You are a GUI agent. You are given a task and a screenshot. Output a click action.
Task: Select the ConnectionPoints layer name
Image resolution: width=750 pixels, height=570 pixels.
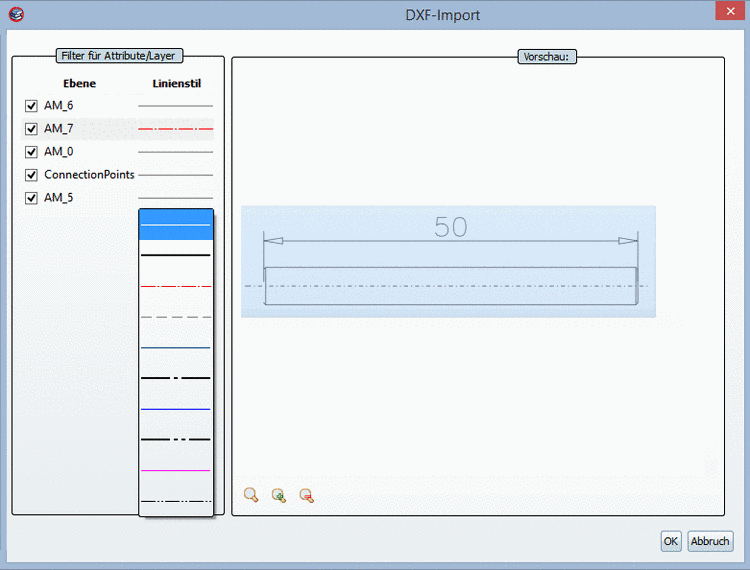coord(89,175)
